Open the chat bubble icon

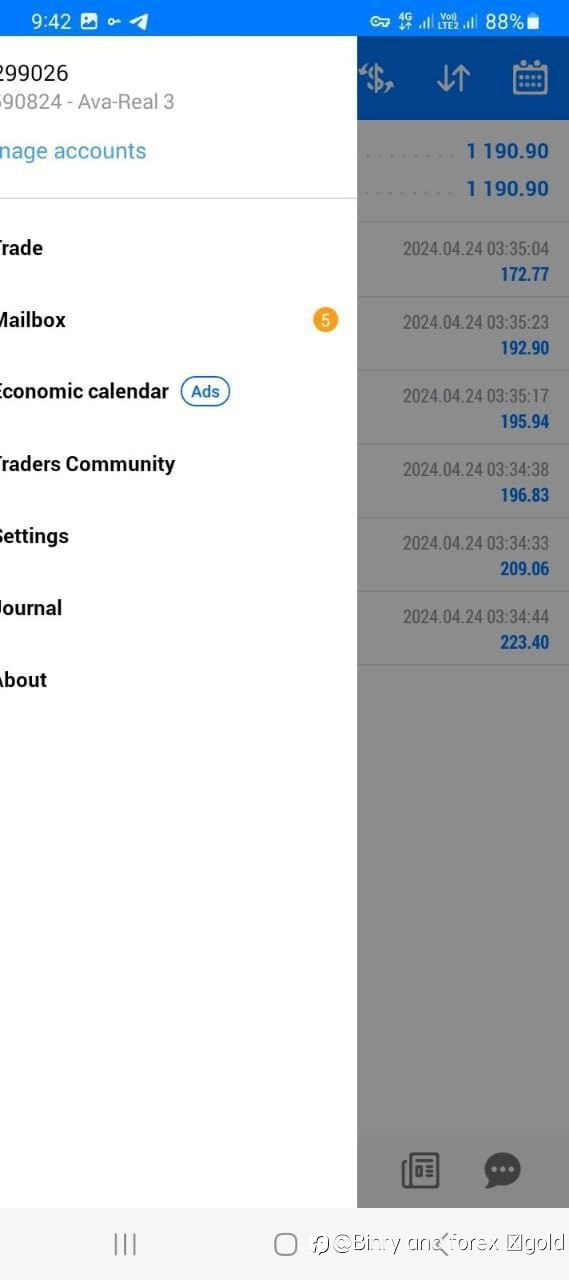pos(502,1170)
